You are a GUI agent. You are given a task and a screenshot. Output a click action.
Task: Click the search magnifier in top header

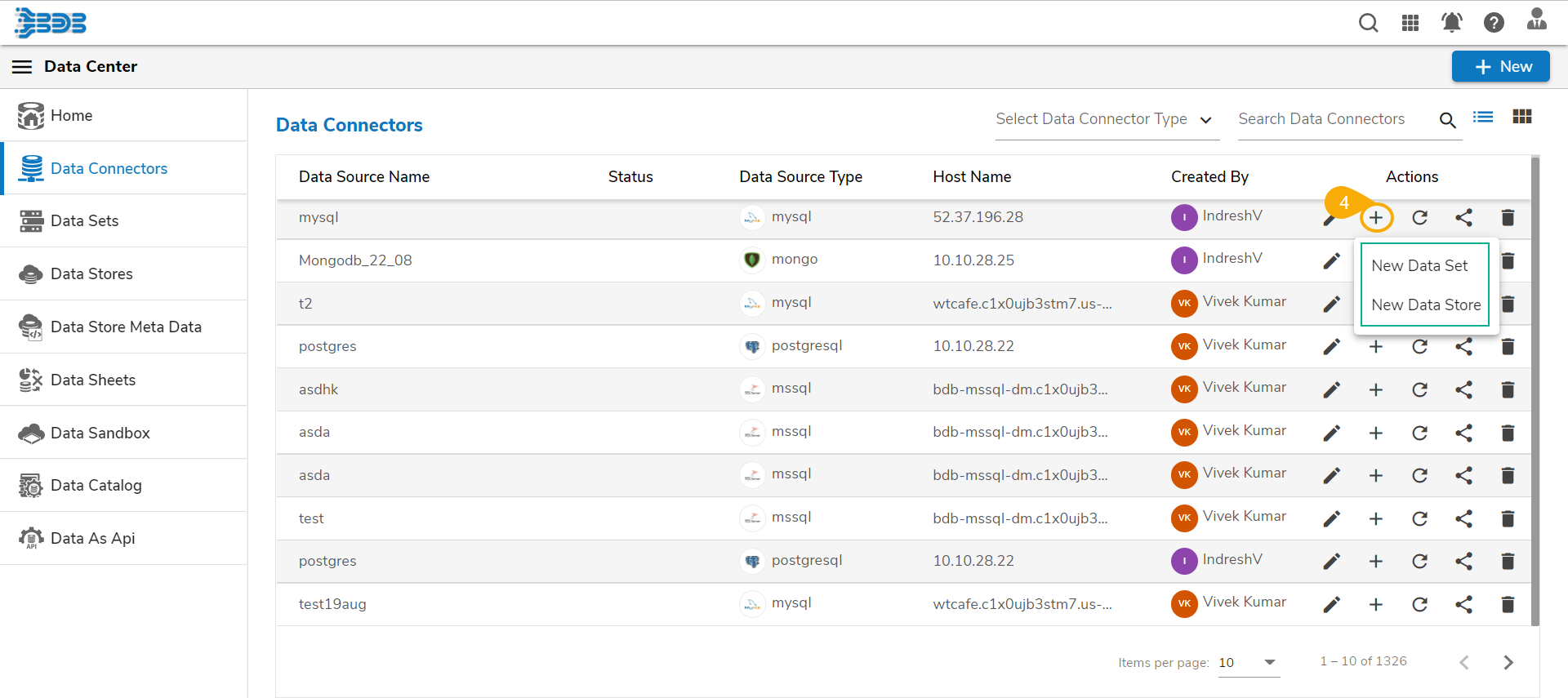(x=1368, y=23)
